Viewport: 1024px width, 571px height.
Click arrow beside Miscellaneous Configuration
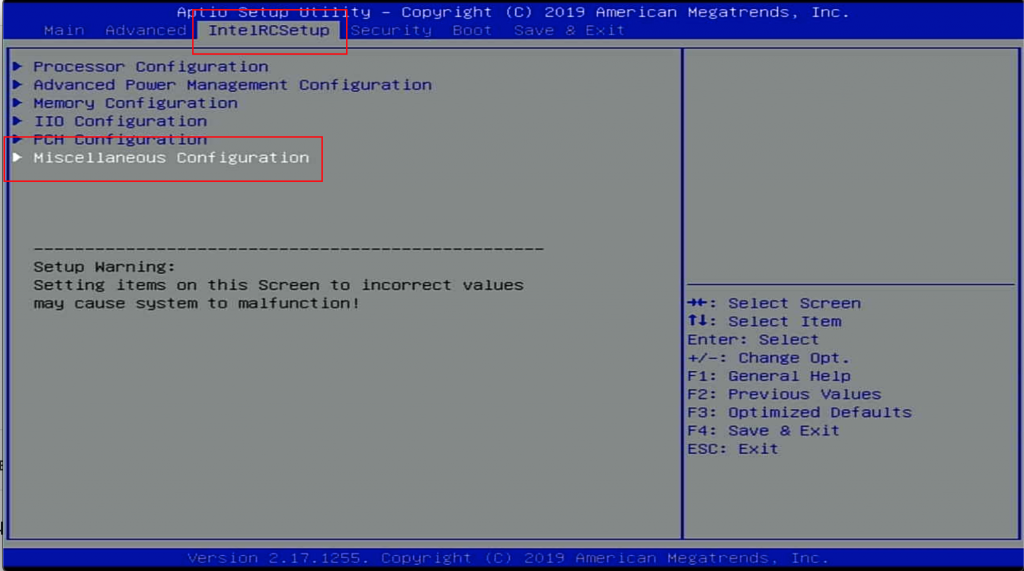click(18, 157)
